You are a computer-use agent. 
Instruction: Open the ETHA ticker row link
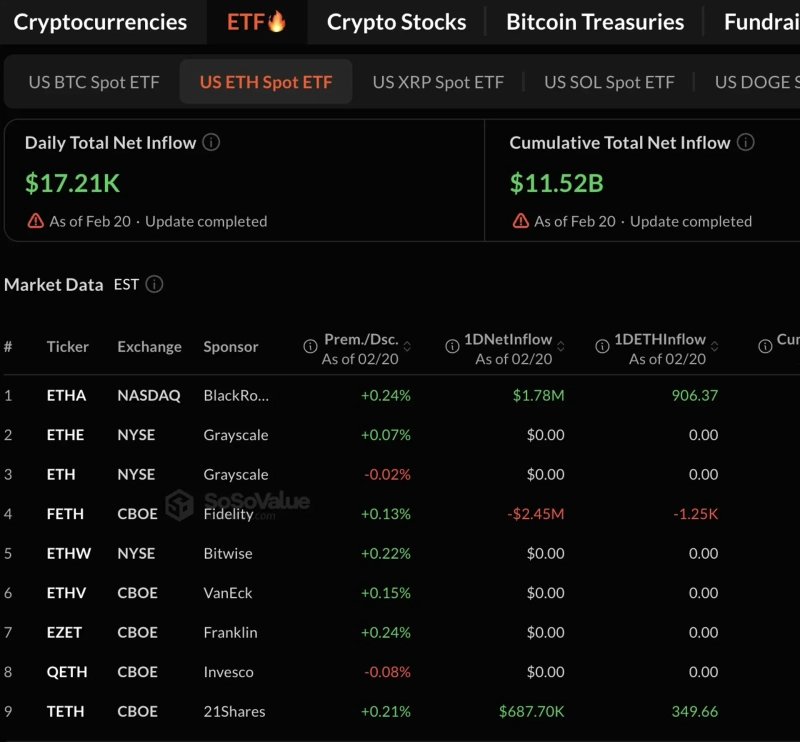click(67, 395)
